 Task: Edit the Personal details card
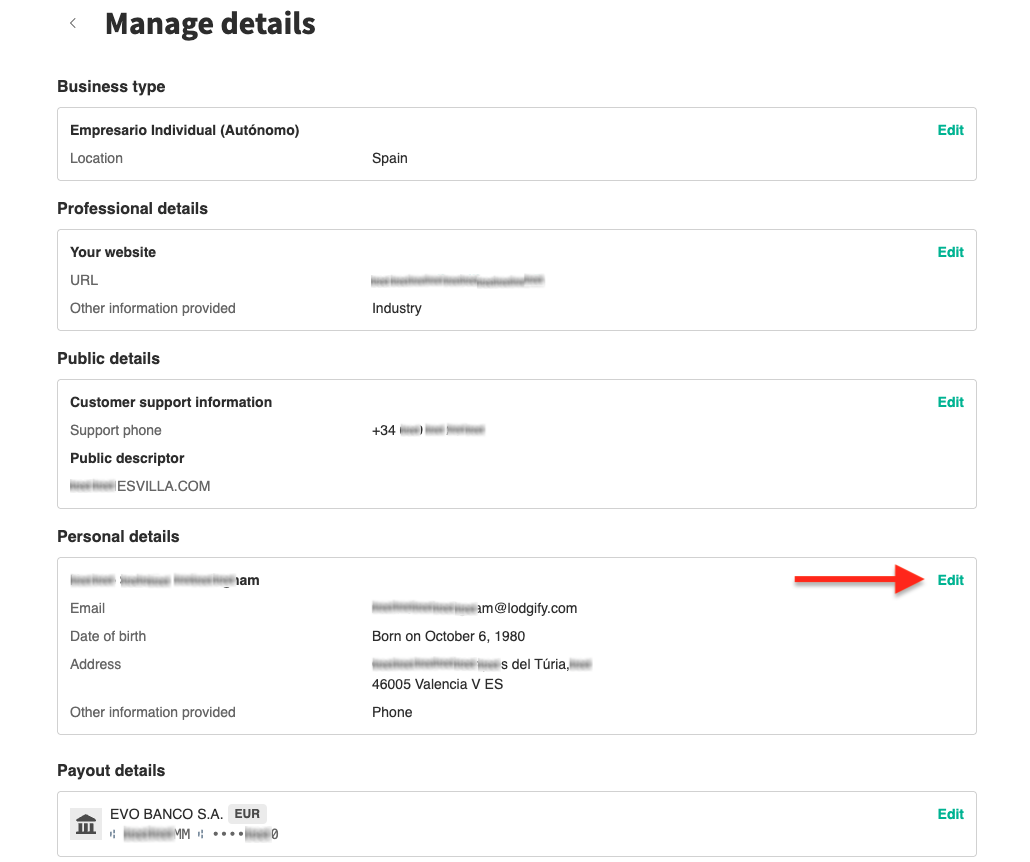950,580
